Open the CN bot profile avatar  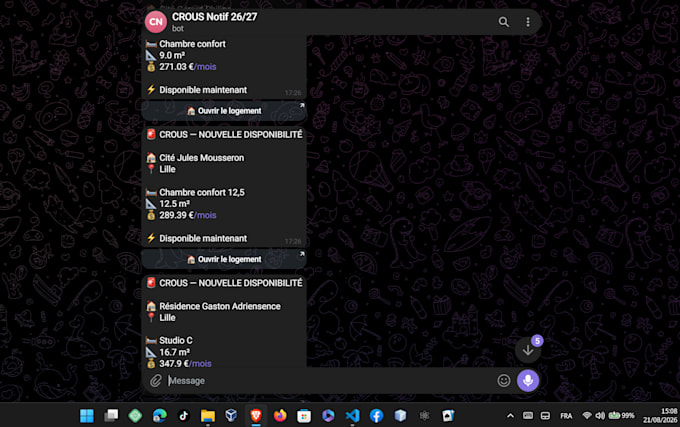pos(156,22)
